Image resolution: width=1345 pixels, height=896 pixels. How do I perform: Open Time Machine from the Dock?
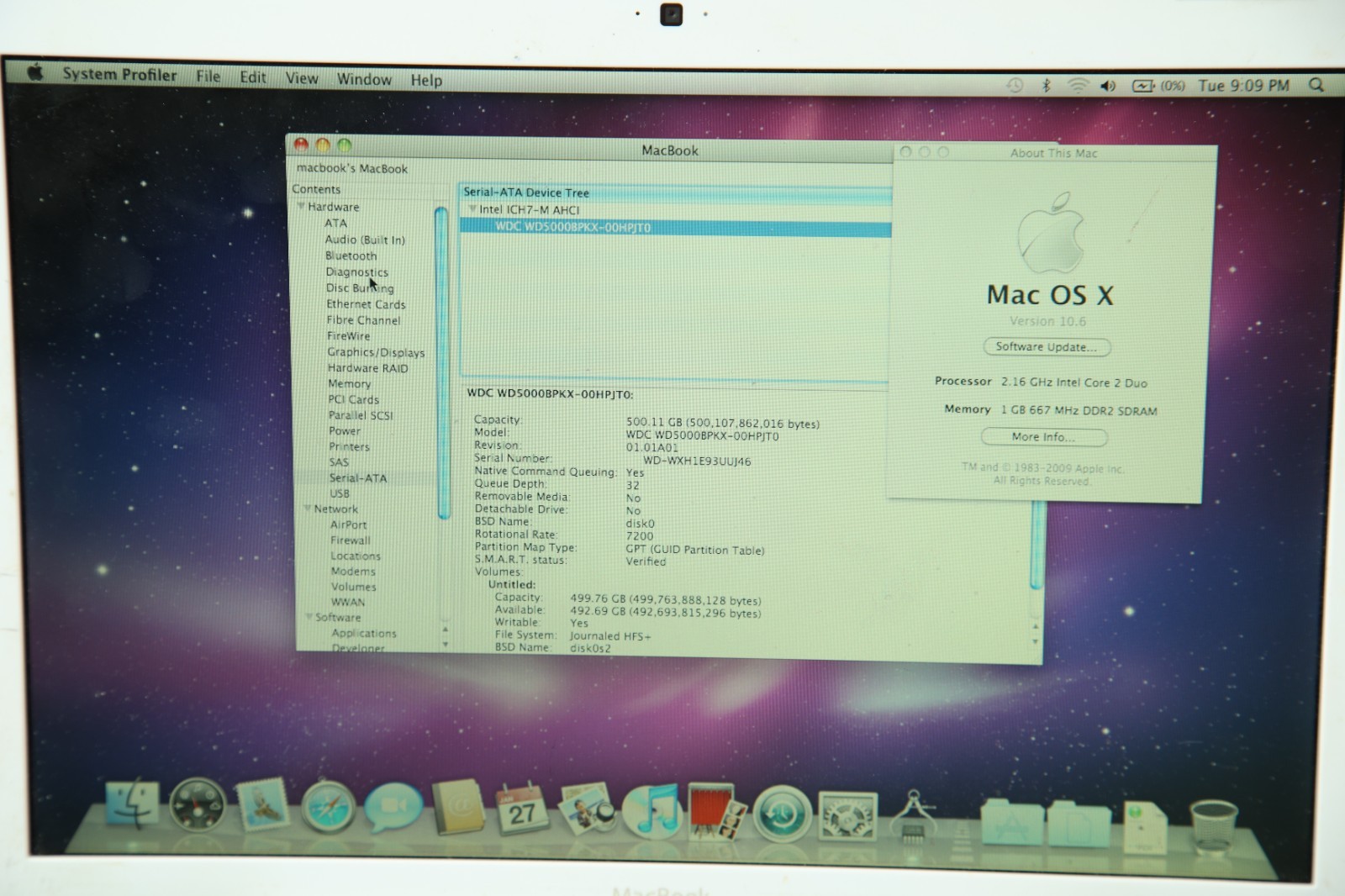(782, 814)
